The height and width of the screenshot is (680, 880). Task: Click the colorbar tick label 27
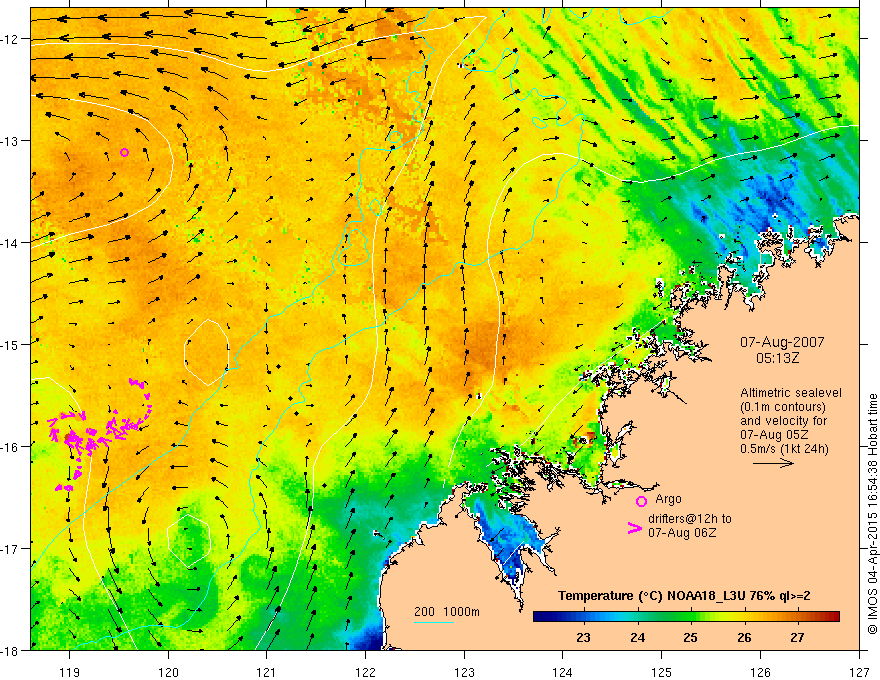point(798,637)
